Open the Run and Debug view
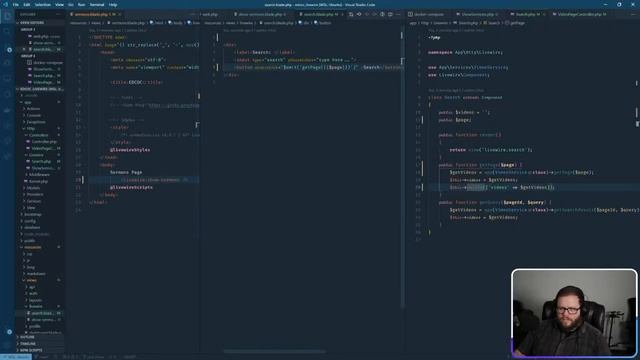This screenshot has height=360, width=640. (7, 63)
